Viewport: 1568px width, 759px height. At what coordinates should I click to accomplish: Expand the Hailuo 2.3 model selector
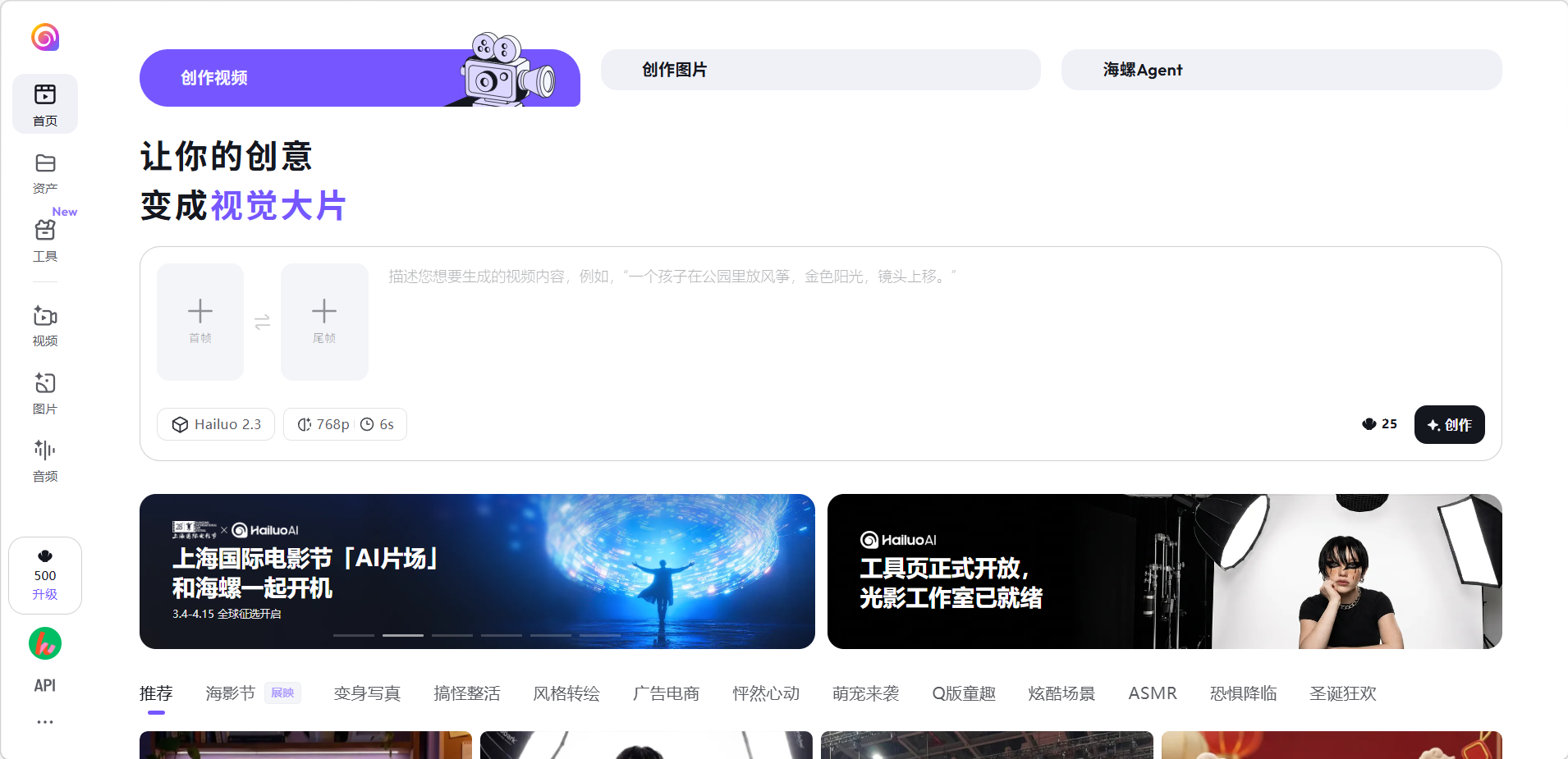point(216,424)
